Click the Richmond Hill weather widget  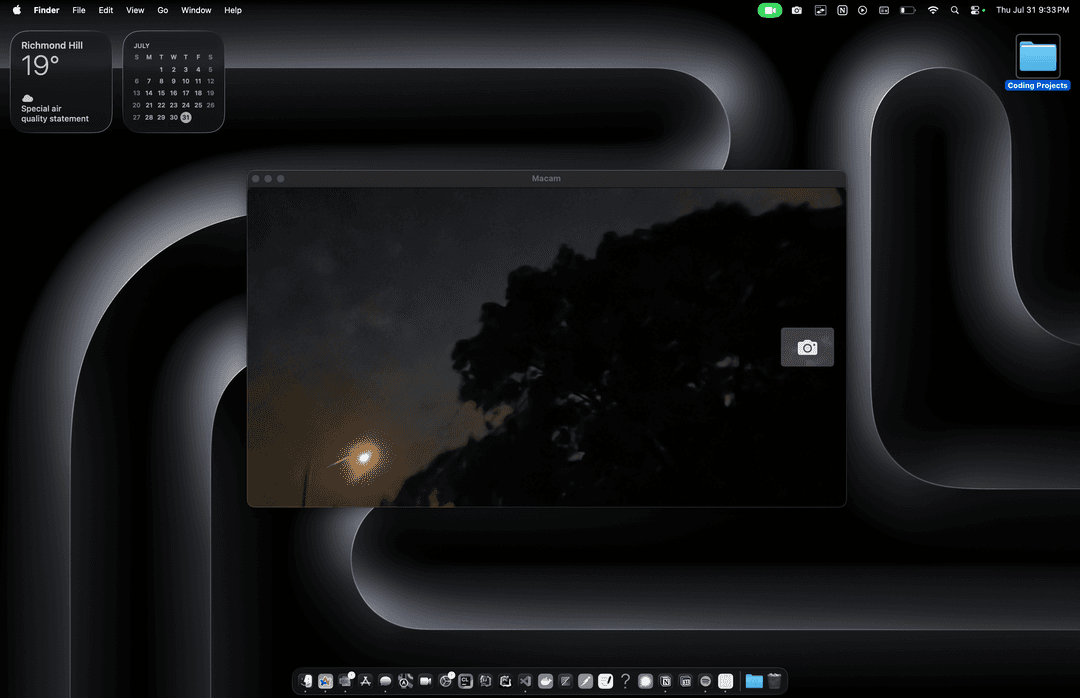[63, 81]
